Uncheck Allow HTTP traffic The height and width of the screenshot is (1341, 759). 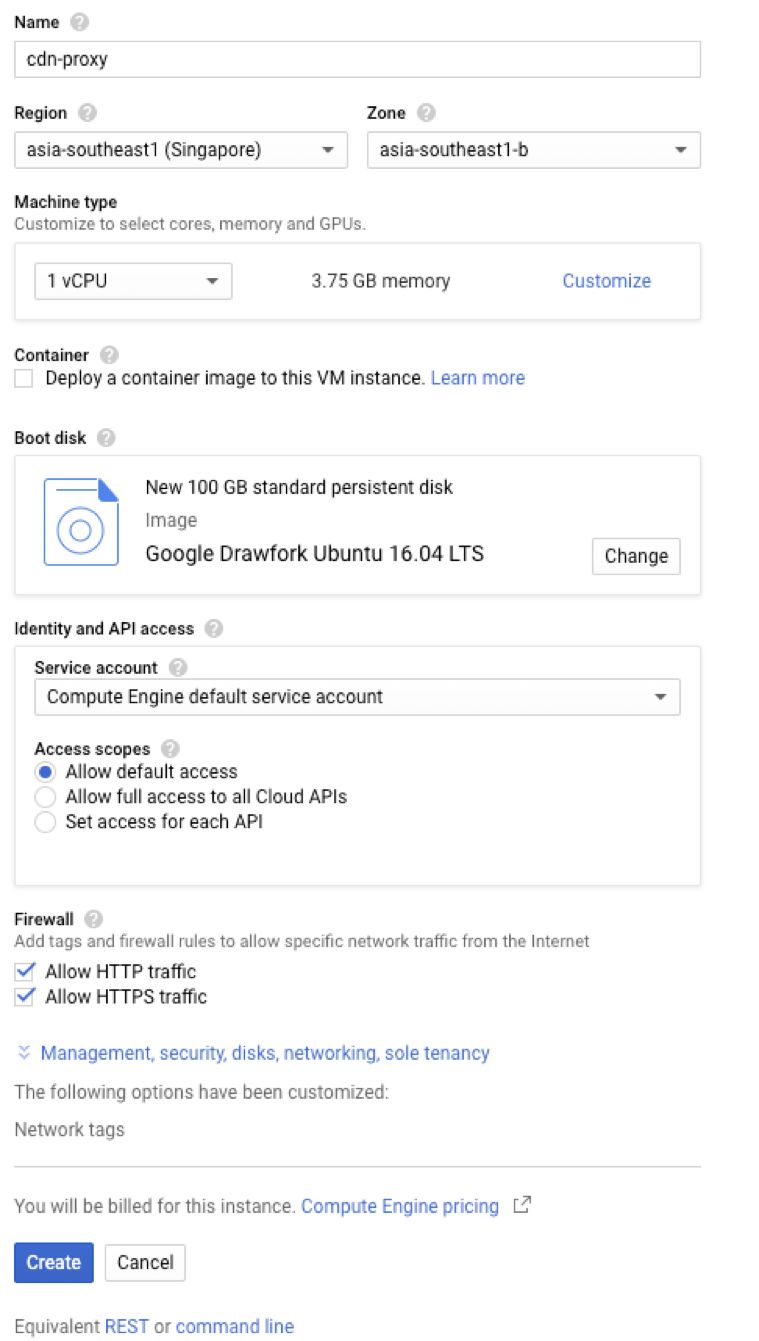pyautogui.click(x=24, y=971)
